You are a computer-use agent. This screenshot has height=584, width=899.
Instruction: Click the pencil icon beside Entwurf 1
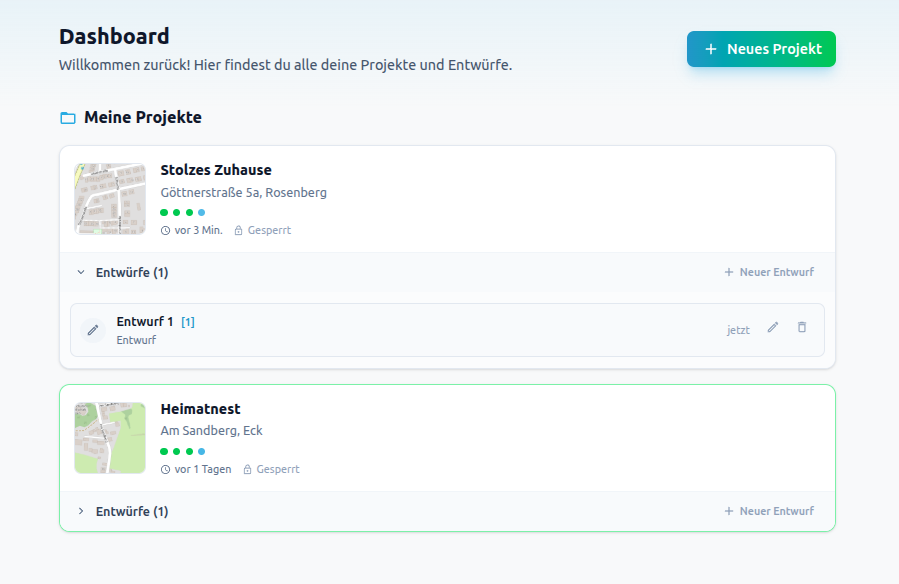point(771,327)
